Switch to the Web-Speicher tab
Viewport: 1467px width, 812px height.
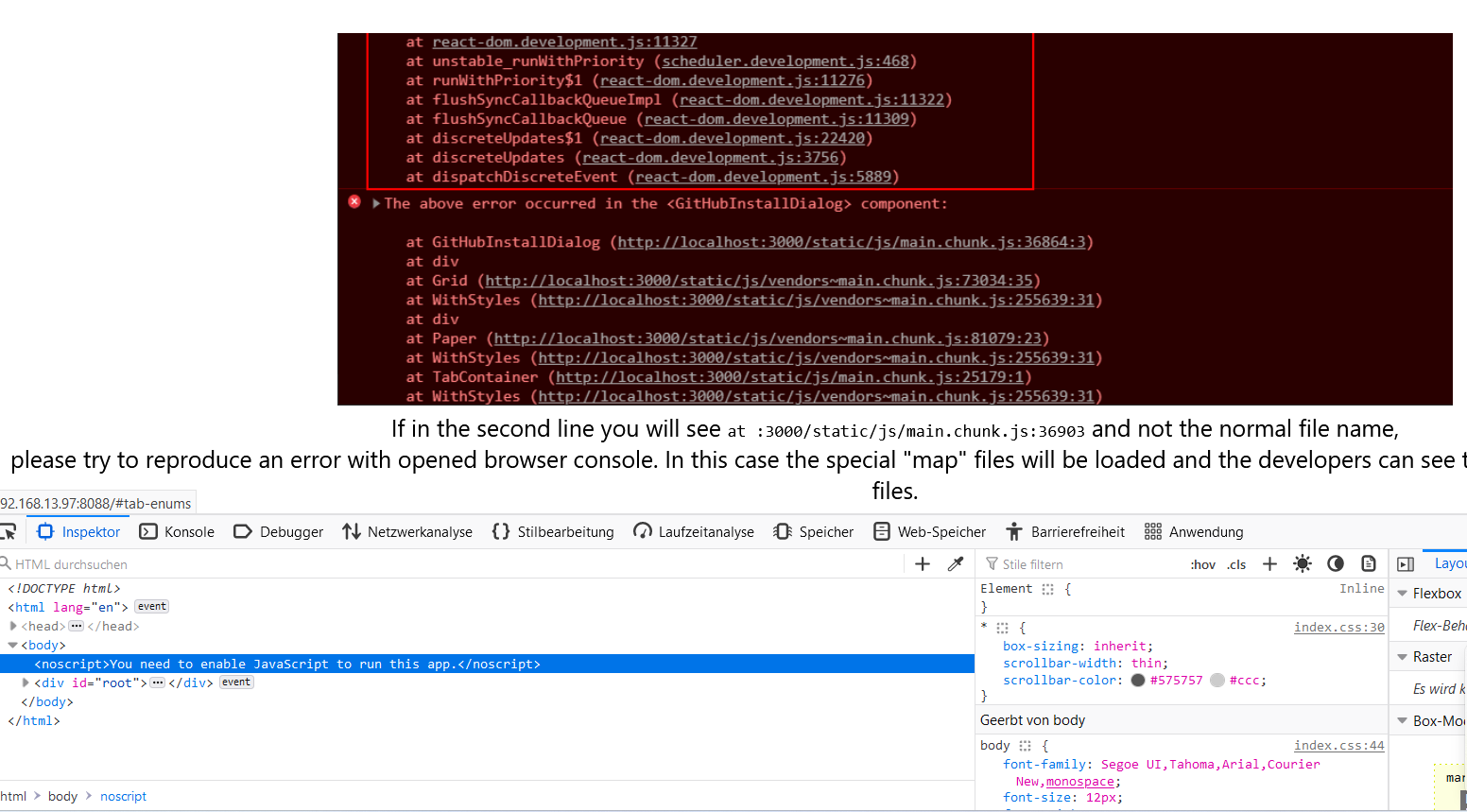[930, 531]
